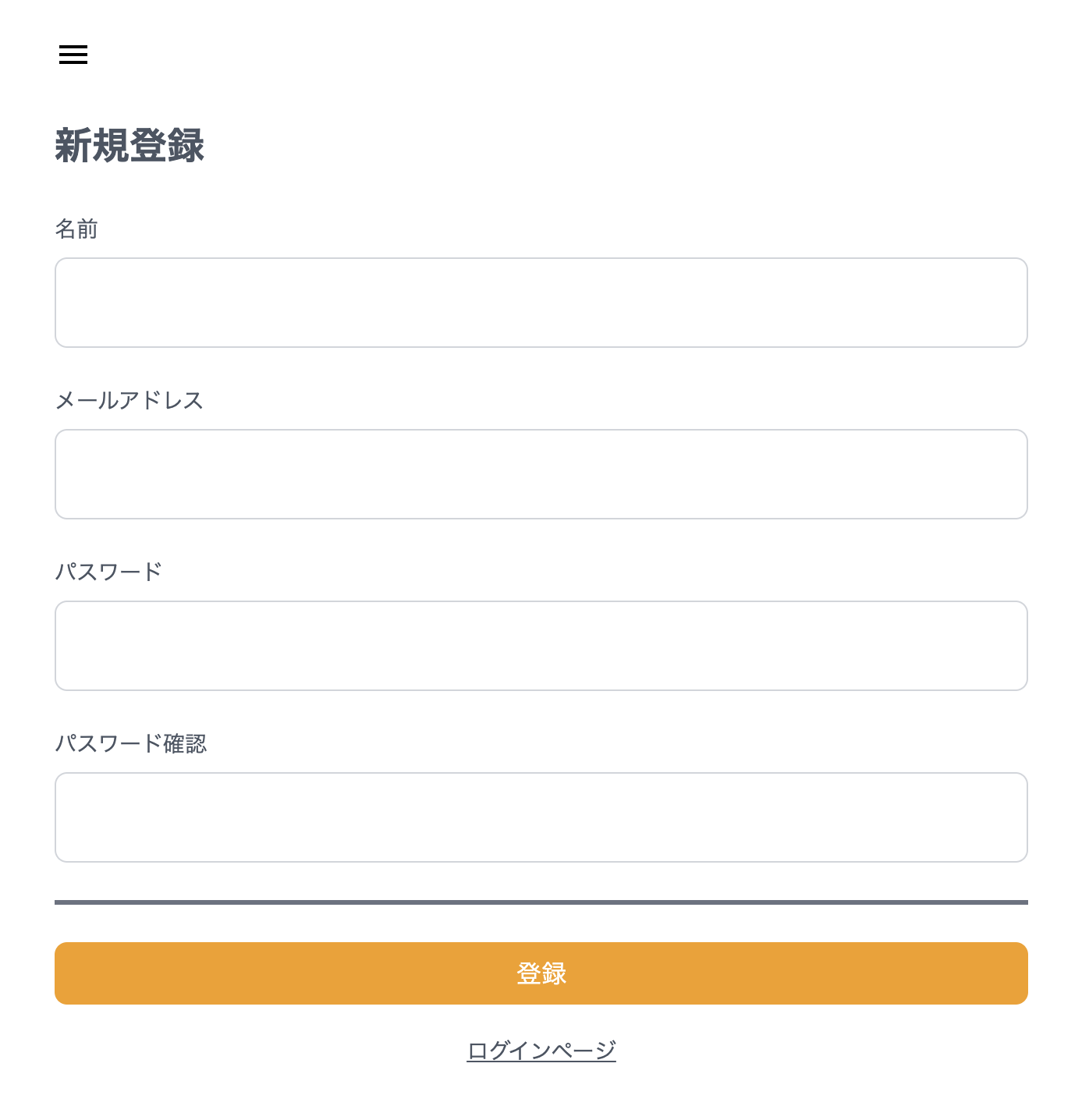Open the hamburger navigation menu
This screenshot has height=1120, width=1089.
pos(73,55)
